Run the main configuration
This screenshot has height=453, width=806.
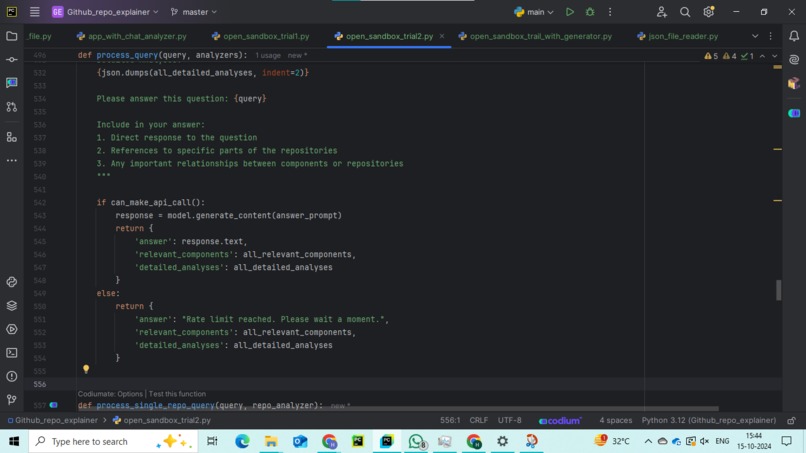coord(570,12)
